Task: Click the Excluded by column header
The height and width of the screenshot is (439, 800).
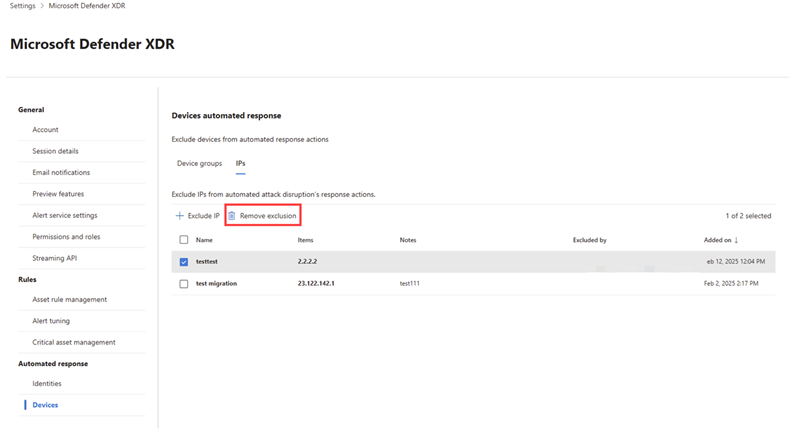Action: click(x=590, y=240)
